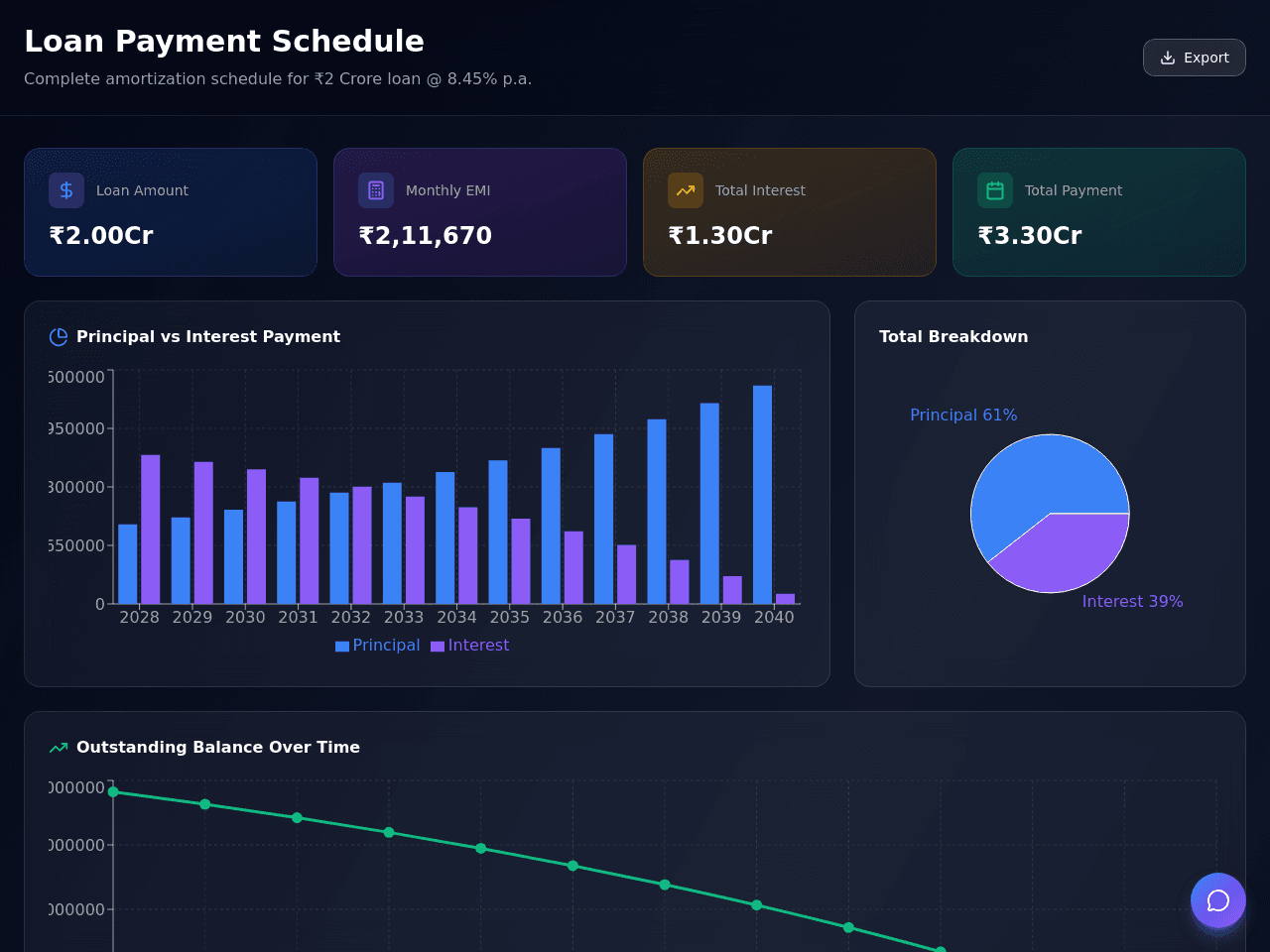Click the purple Interest legend swatch
Image resolution: width=1270 pixels, height=952 pixels.
[x=438, y=647]
